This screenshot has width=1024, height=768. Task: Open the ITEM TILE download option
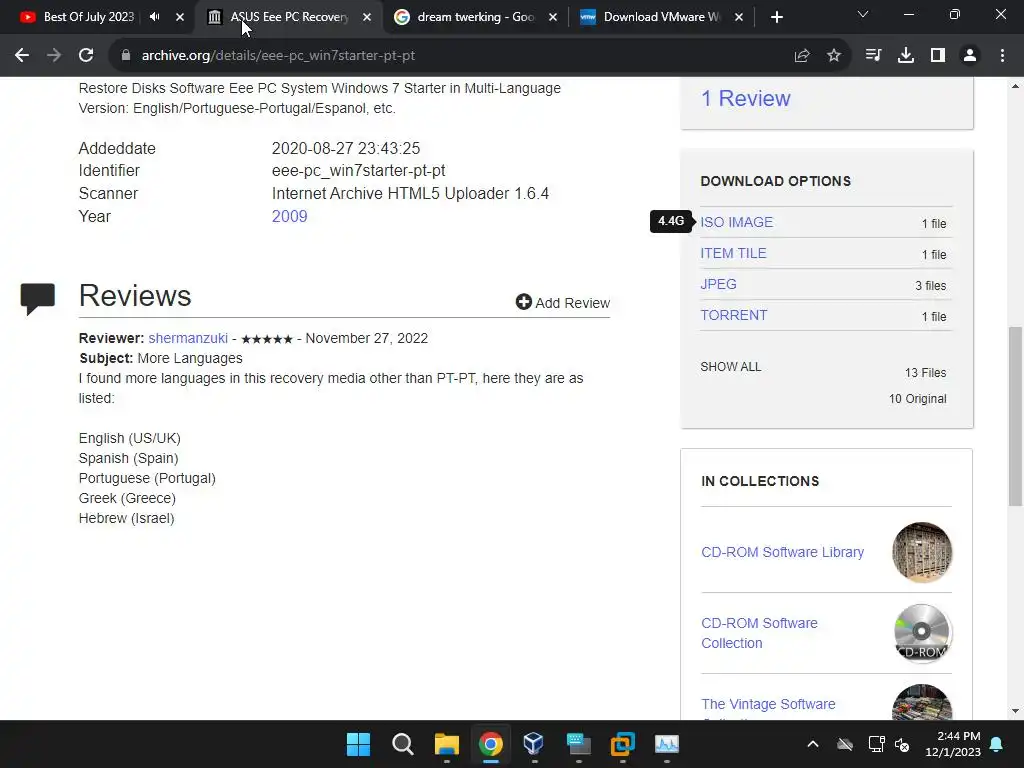[x=733, y=253]
